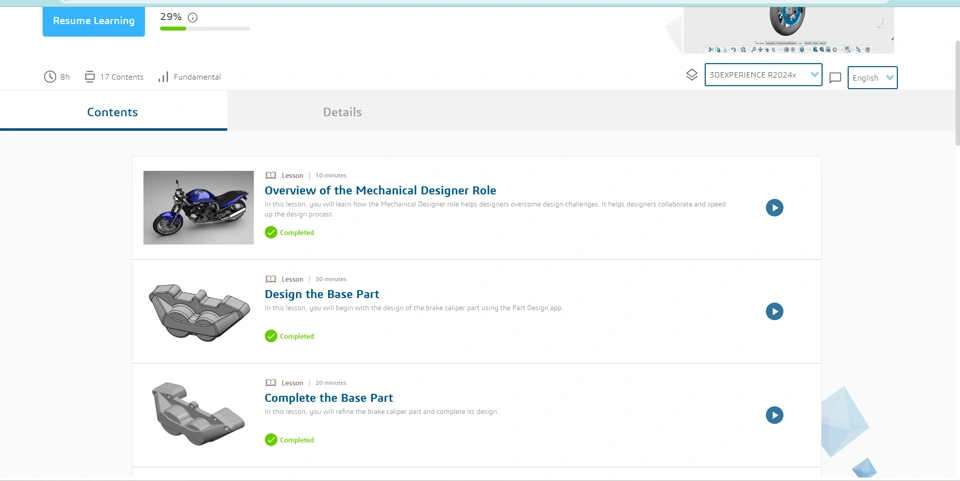Switch to the Details tab
This screenshot has height=481, width=960.
click(342, 112)
